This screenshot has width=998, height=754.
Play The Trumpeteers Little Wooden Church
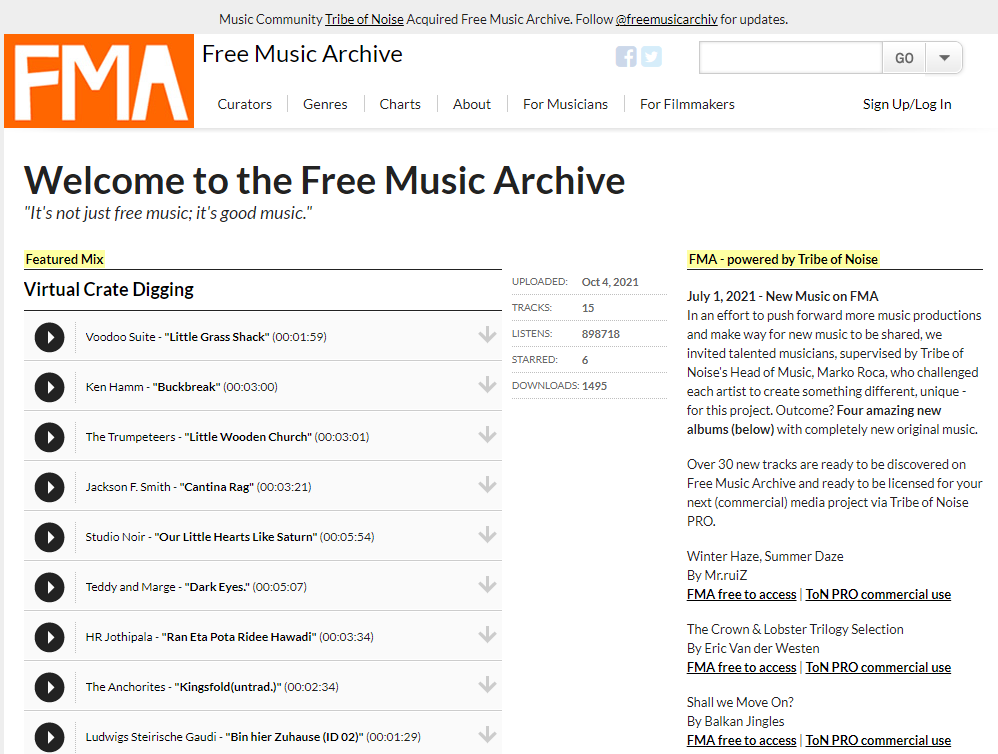pyautogui.click(x=50, y=437)
